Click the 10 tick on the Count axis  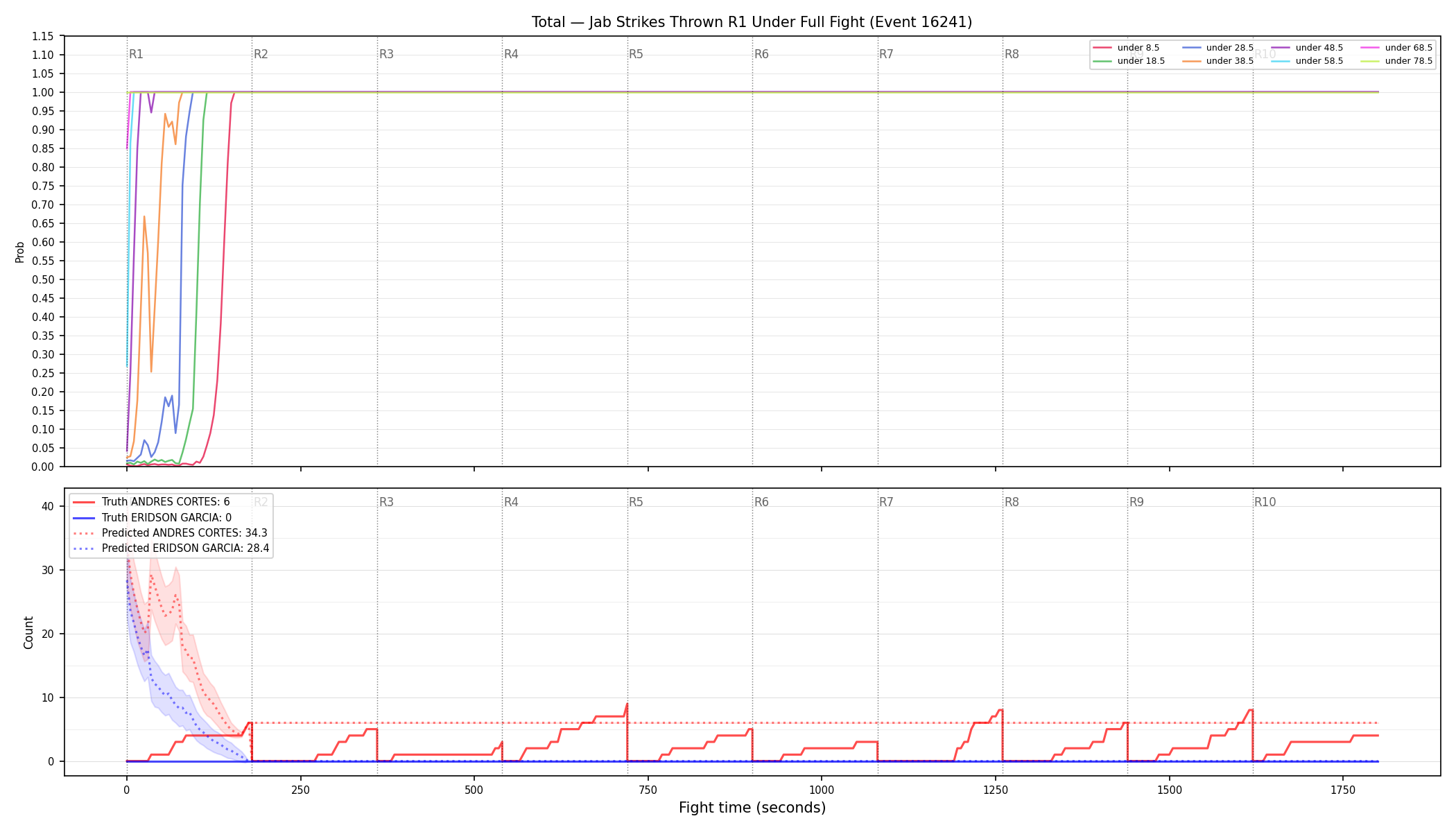[48, 698]
